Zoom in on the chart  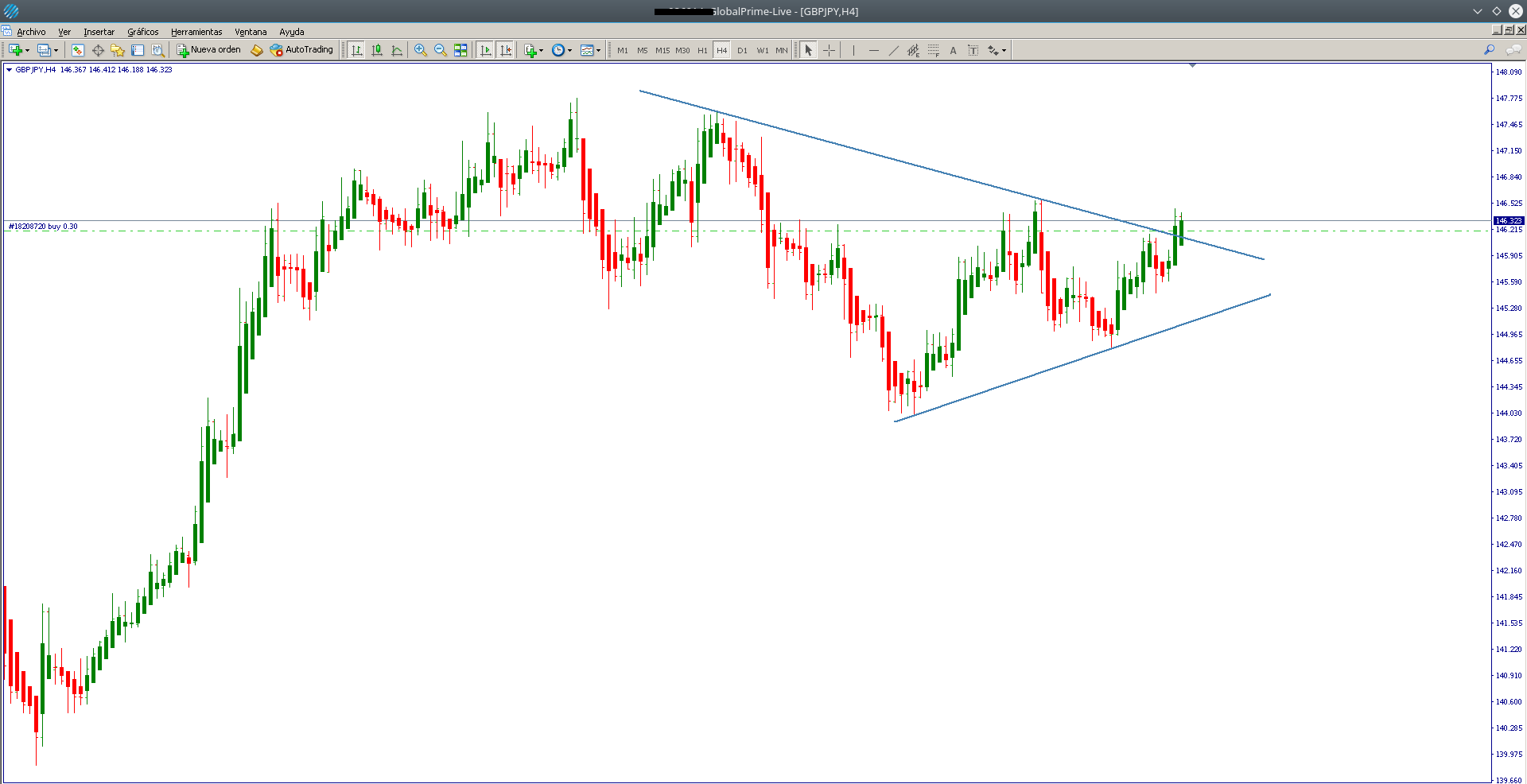tap(421, 50)
